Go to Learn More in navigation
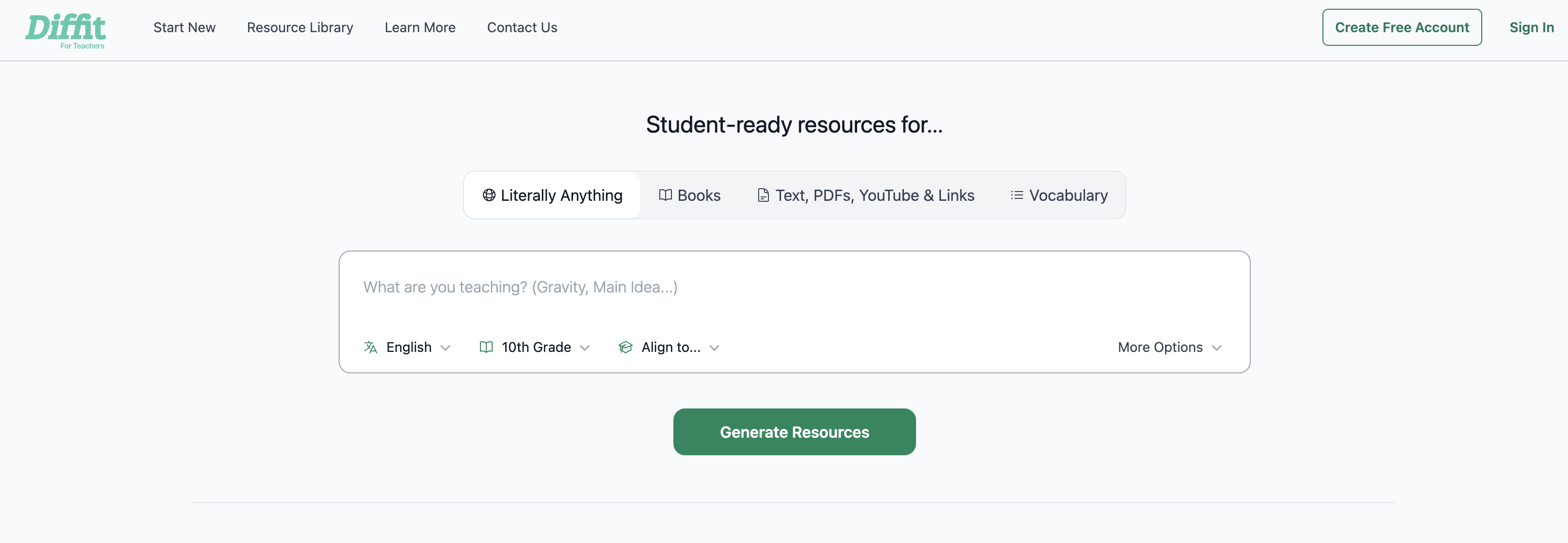Image resolution: width=1568 pixels, height=543 pixels. tap(420, 27)
